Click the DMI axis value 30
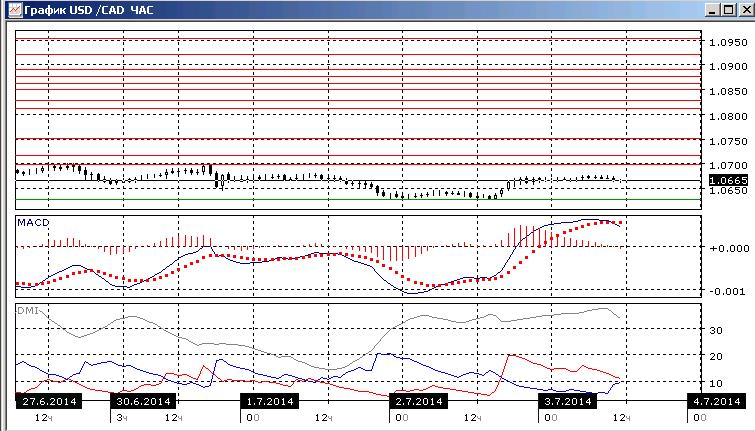 click(716, 330)
